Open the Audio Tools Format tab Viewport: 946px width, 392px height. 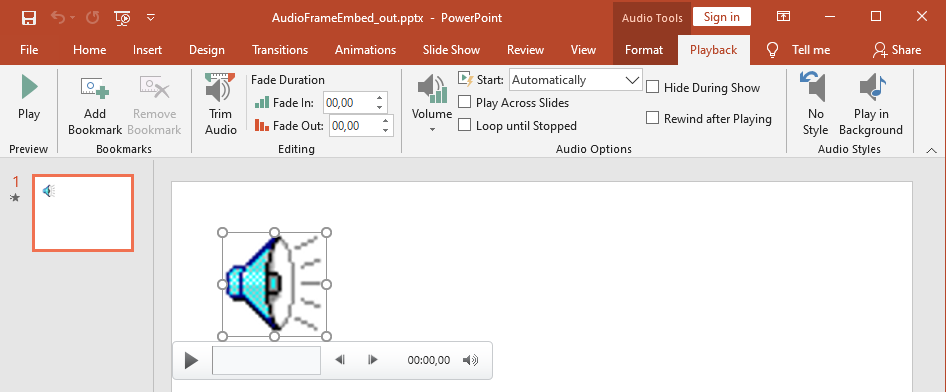point(644,50)
